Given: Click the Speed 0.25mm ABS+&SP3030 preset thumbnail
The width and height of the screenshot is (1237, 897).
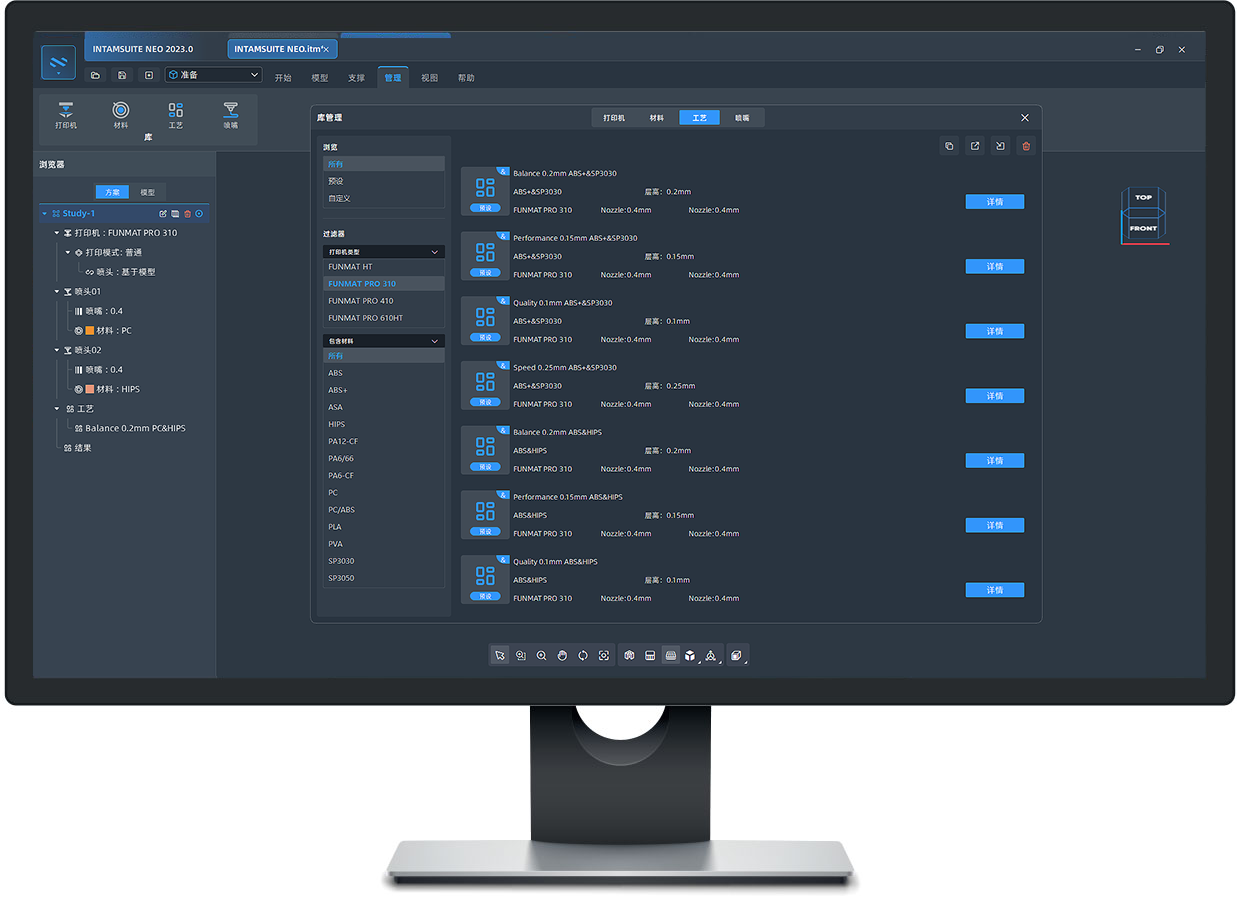Looking at the screenshot, I should tap(485, 385).
